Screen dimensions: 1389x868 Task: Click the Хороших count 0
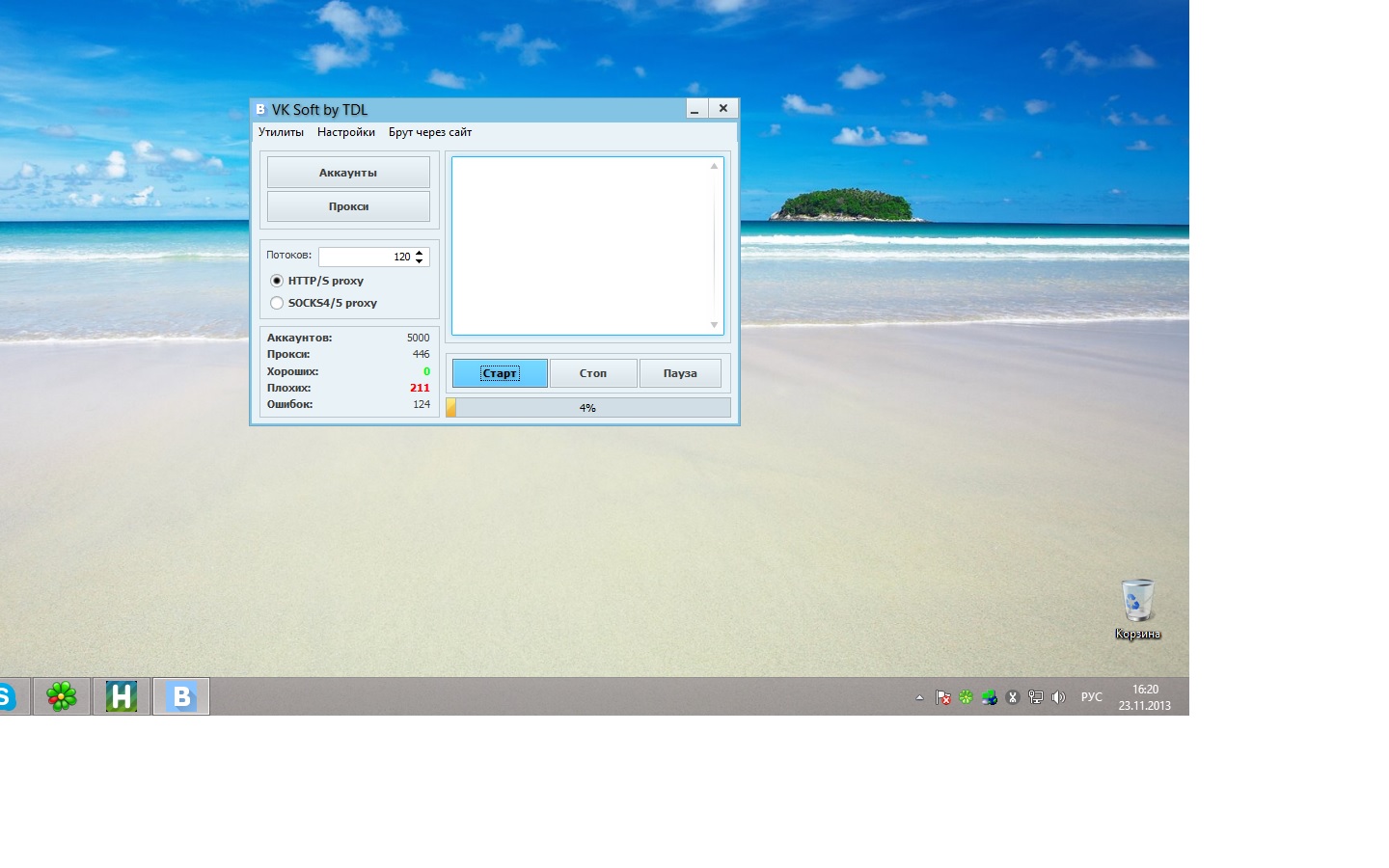click(x=426, y=371)
